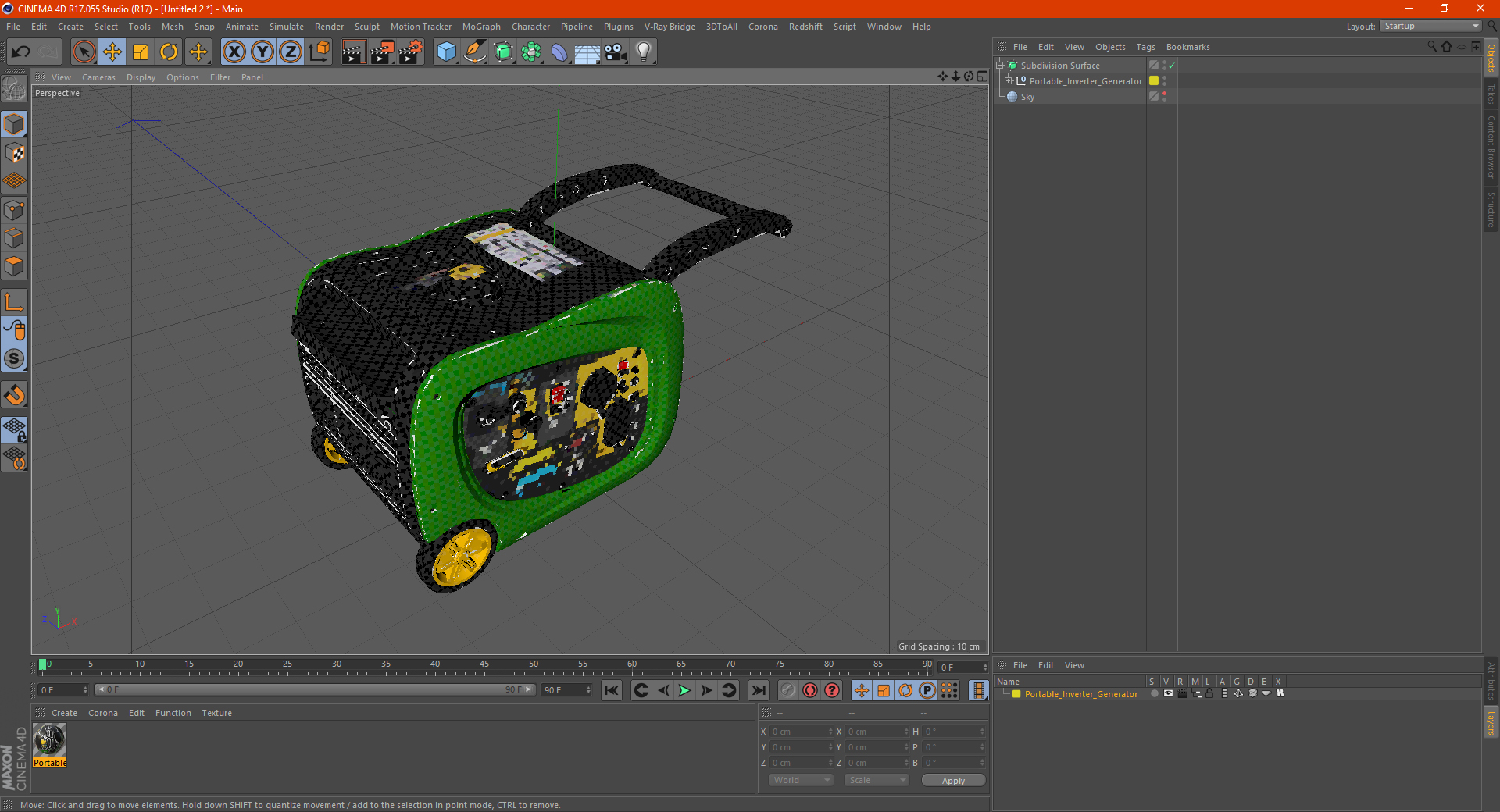Add light object bulb icon
The height and width of the screenshot is (812, 1500).
644,52
